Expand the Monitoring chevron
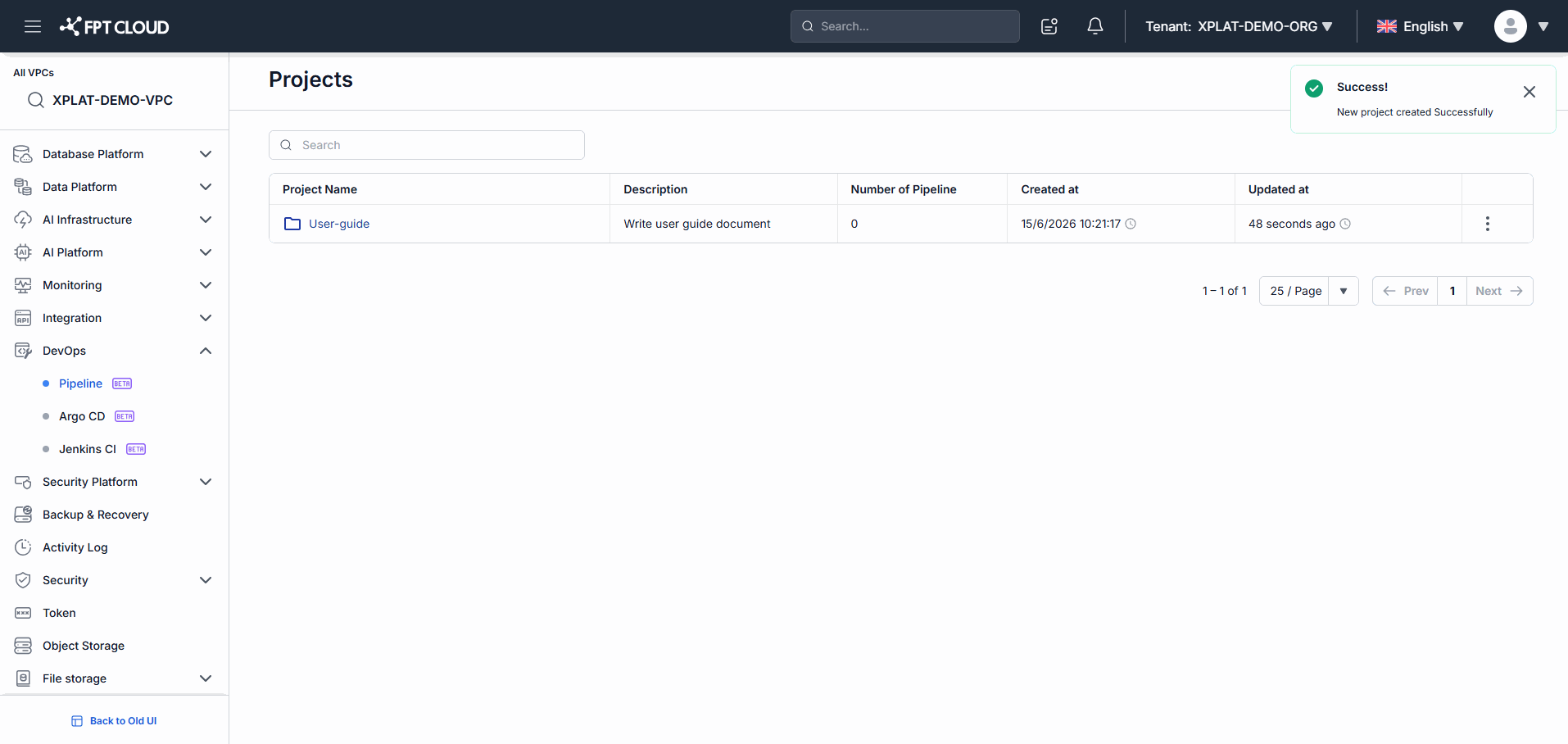The height and width of the screenshot is (744, 1568). 206,285
